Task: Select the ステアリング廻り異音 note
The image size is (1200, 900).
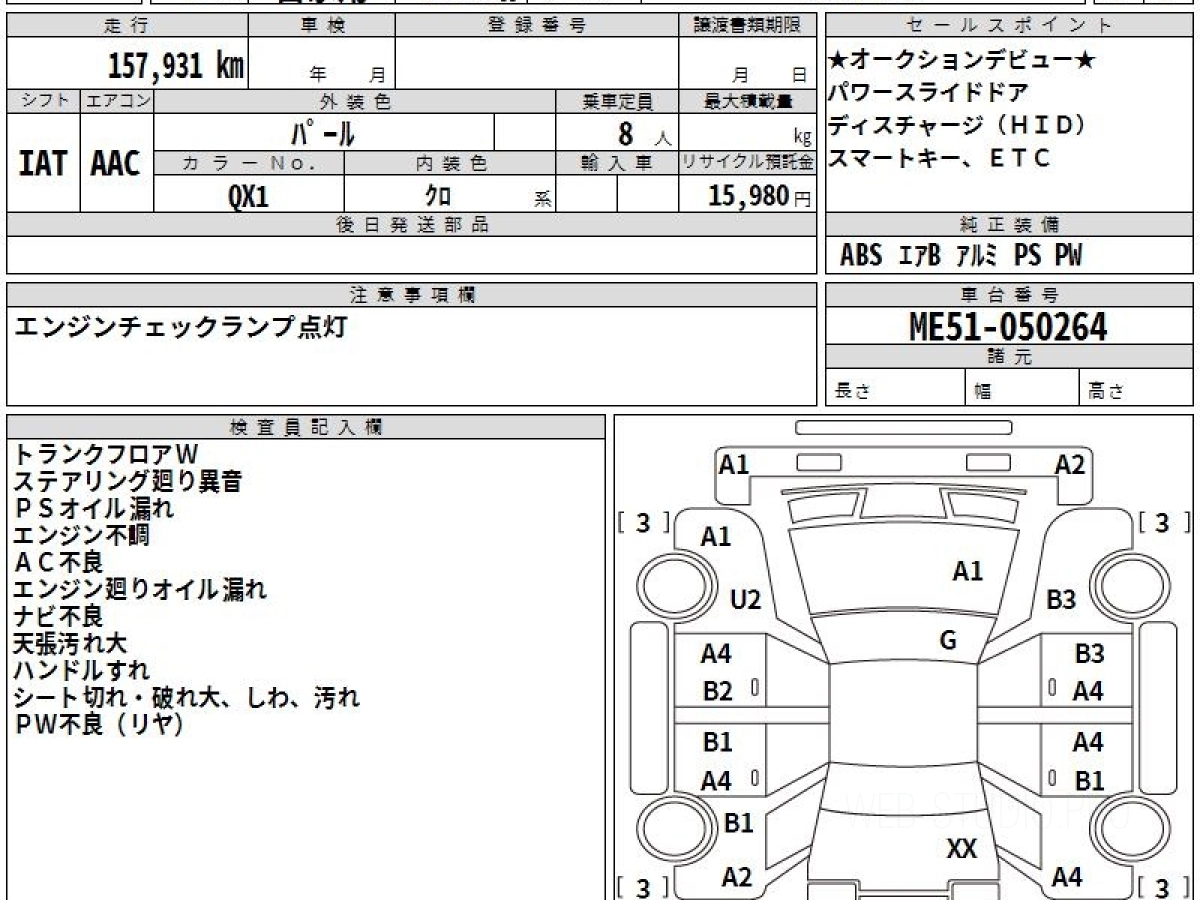Action: coord(127,482)
